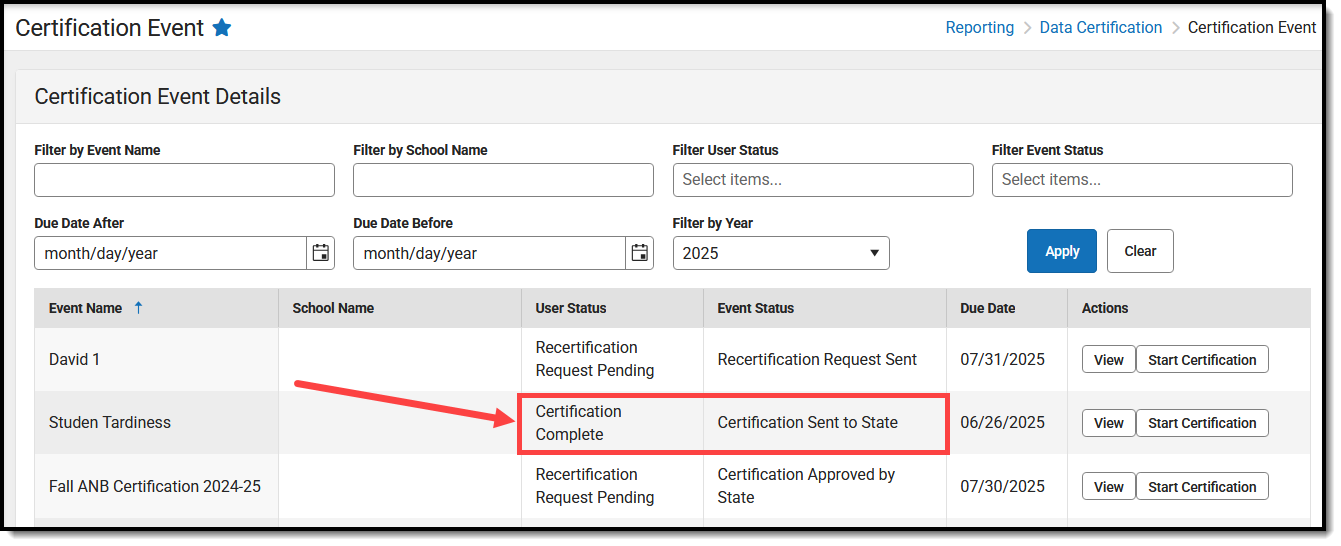Screen dimensions: 1341x546
Task: Start Certification for David 1
Action: (1201, 360)
